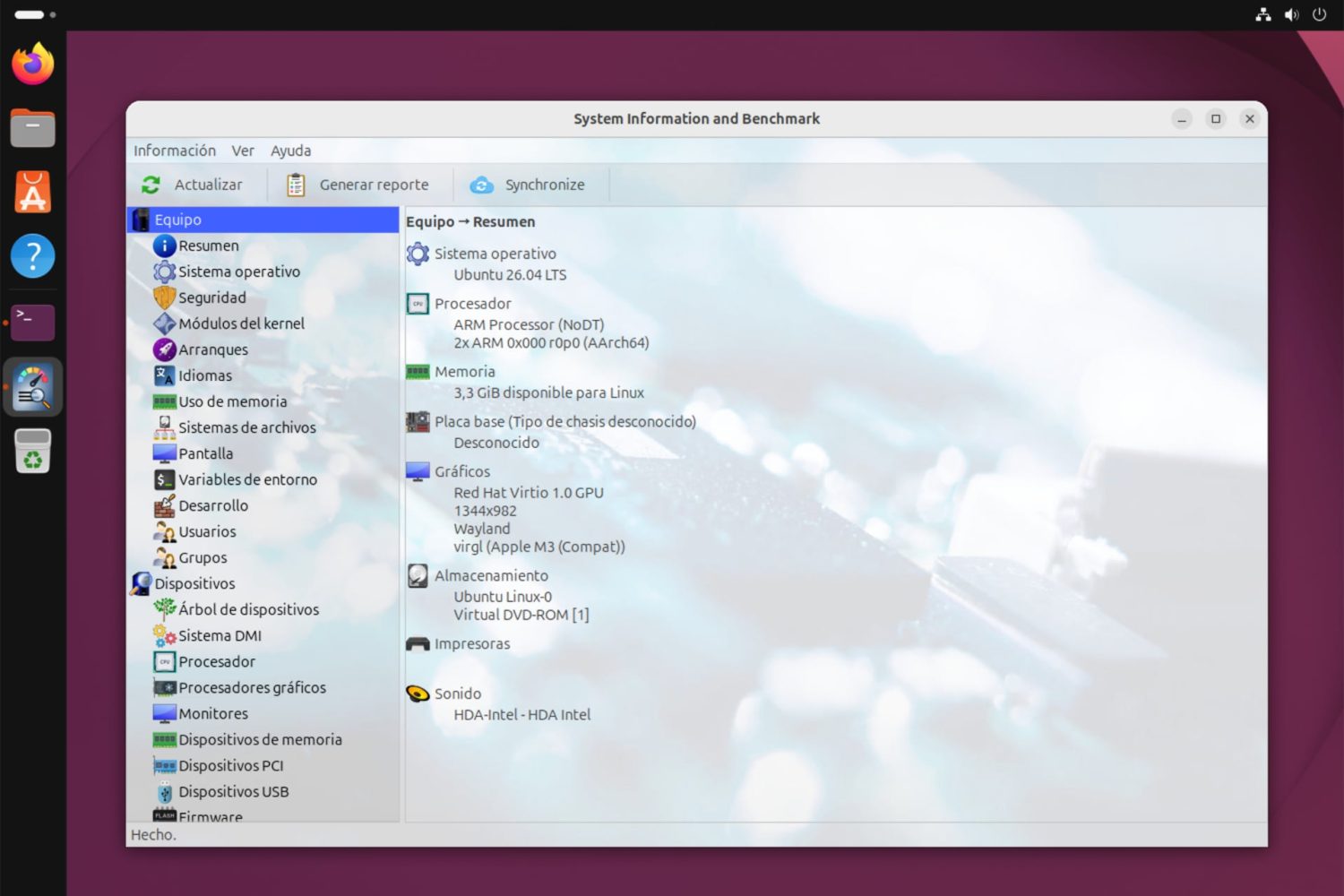
Task: Select the Grupos people icon
Action: [164, 557]
